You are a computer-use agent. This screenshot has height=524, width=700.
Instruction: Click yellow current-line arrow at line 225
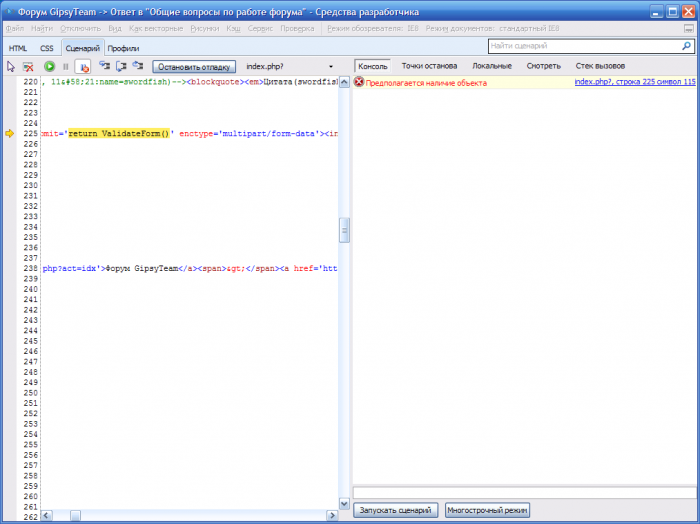(x=9, y=133)
